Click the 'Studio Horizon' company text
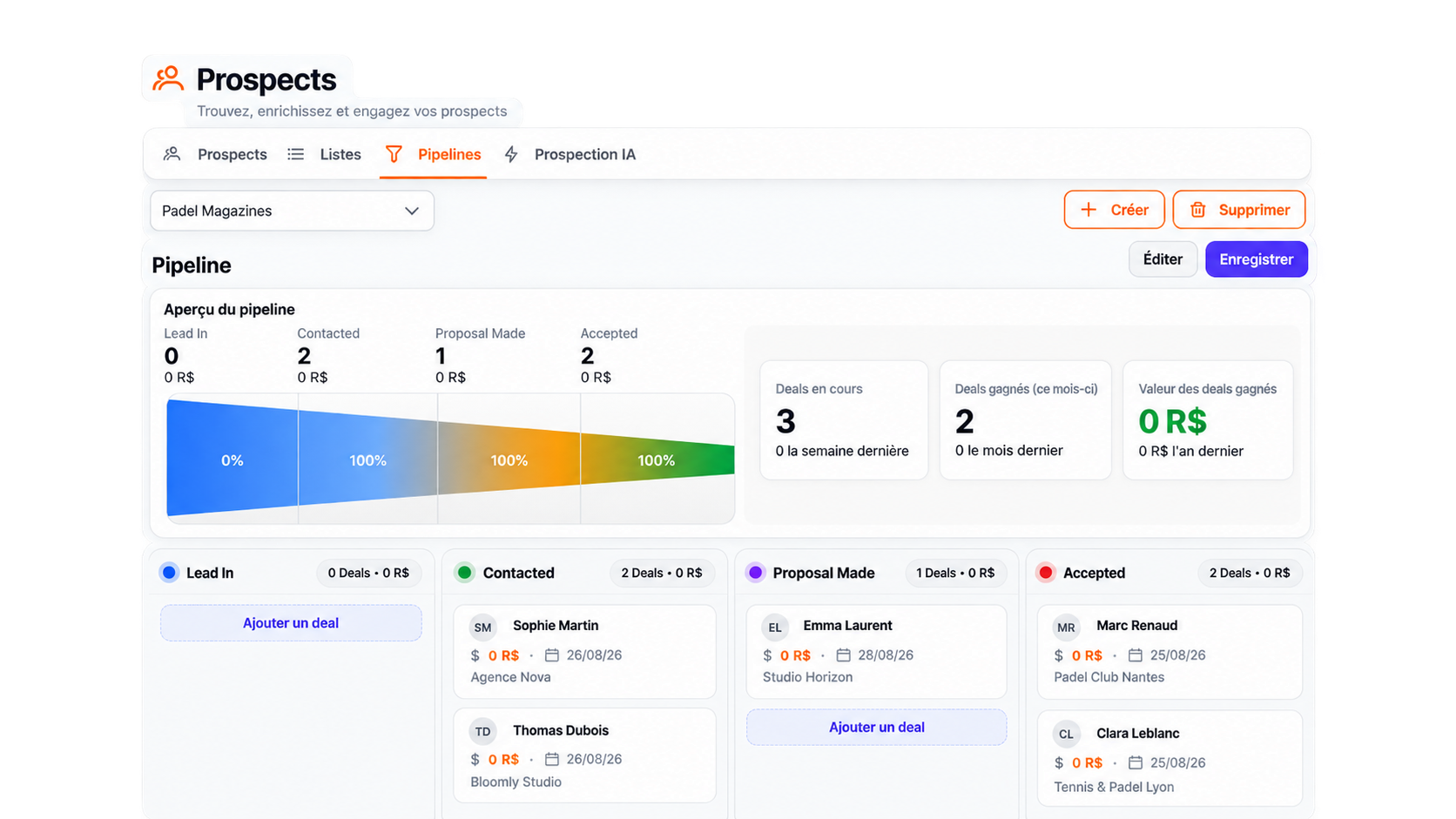The image size is (1456, 819). pos(807,677)
